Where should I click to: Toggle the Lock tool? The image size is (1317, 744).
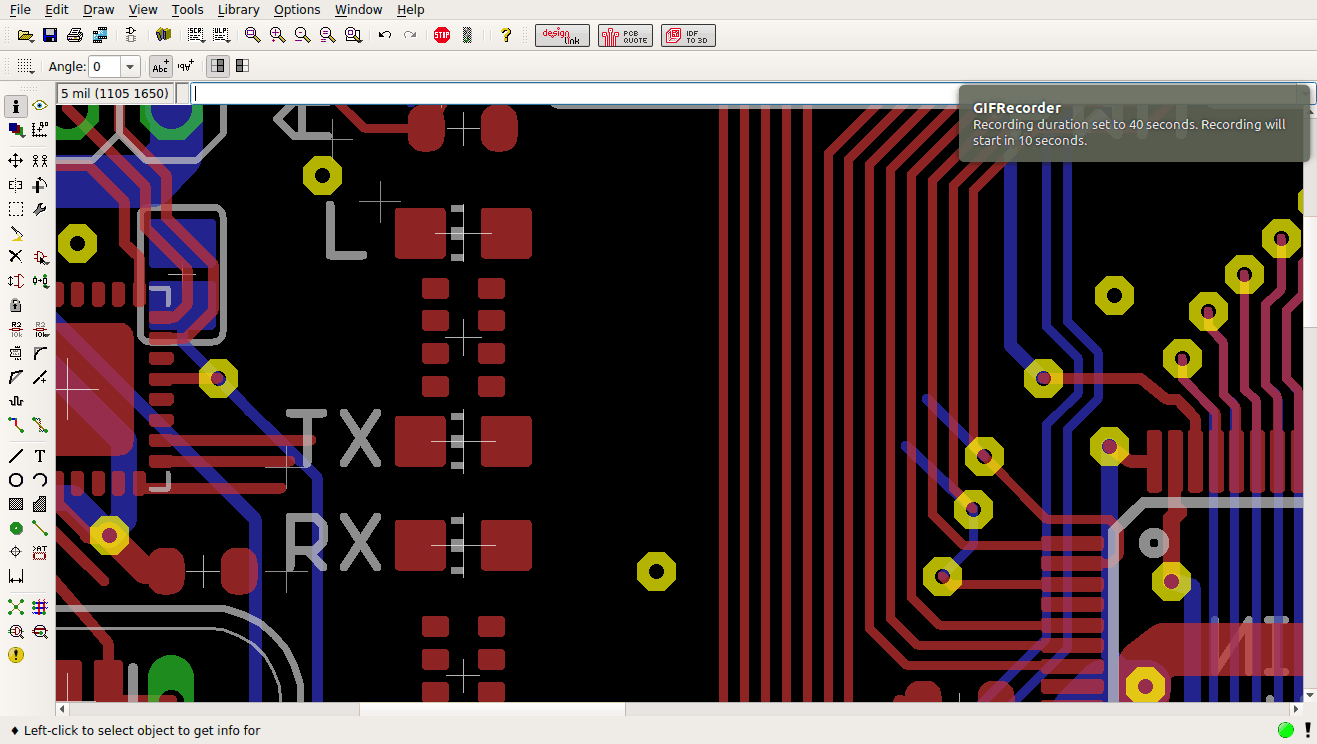click(16, 305)
